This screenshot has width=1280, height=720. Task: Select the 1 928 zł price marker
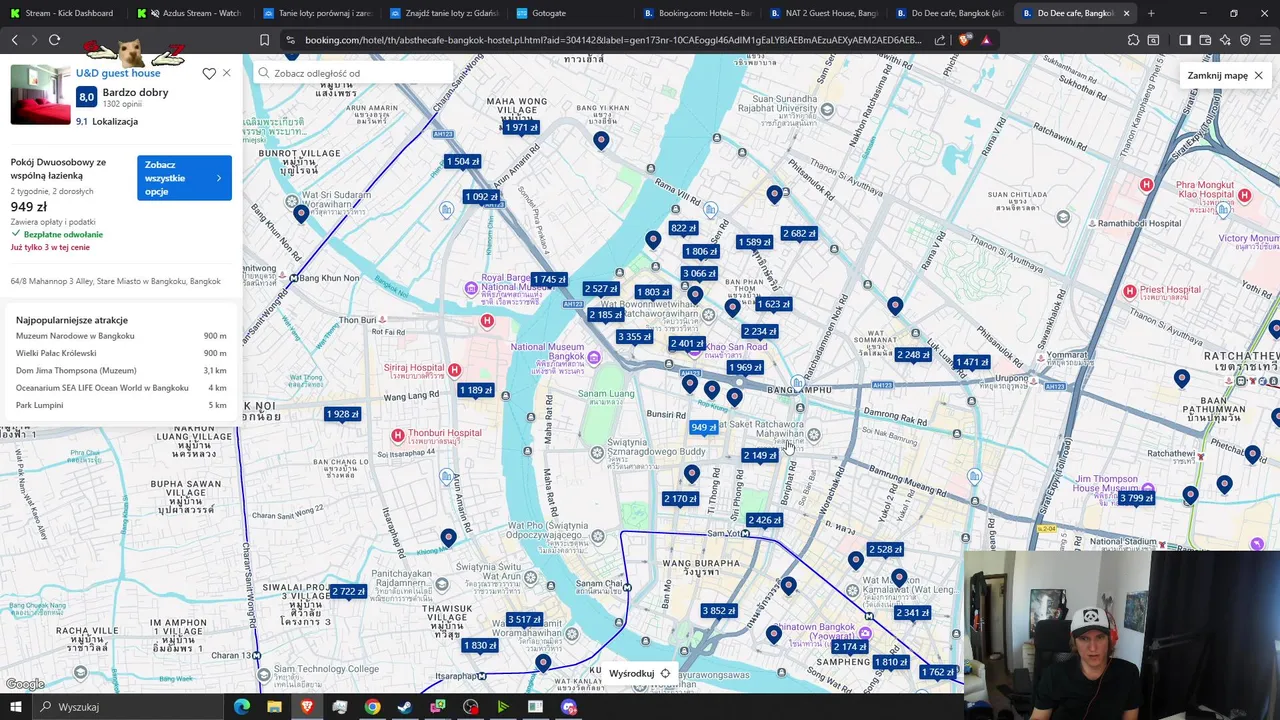pyautogui.click(x=342, y=414)
